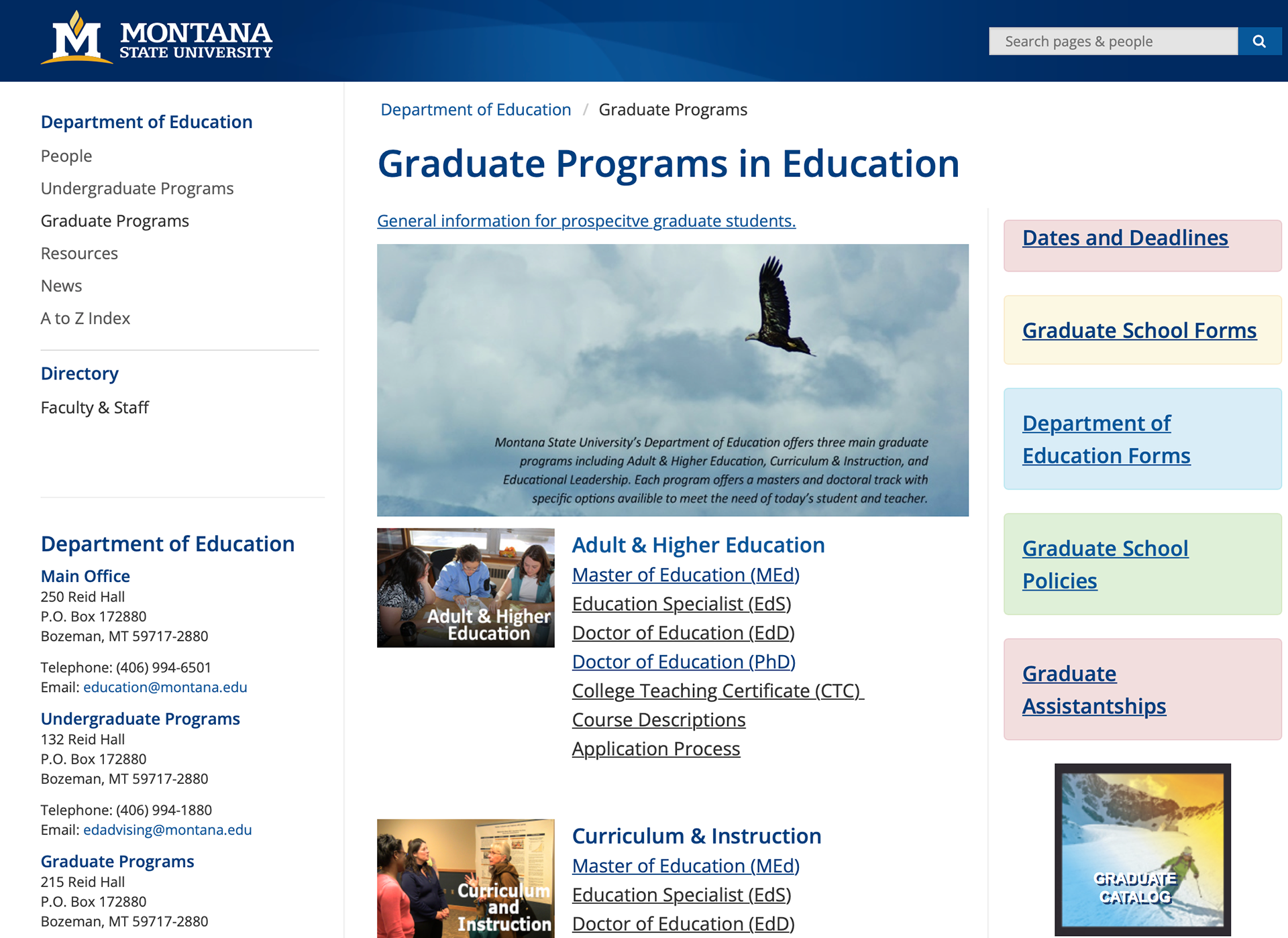Click the Graduate Catalog skier thumbnail
Viewport: 1288px width, 938px height.
pos(1142,849)
